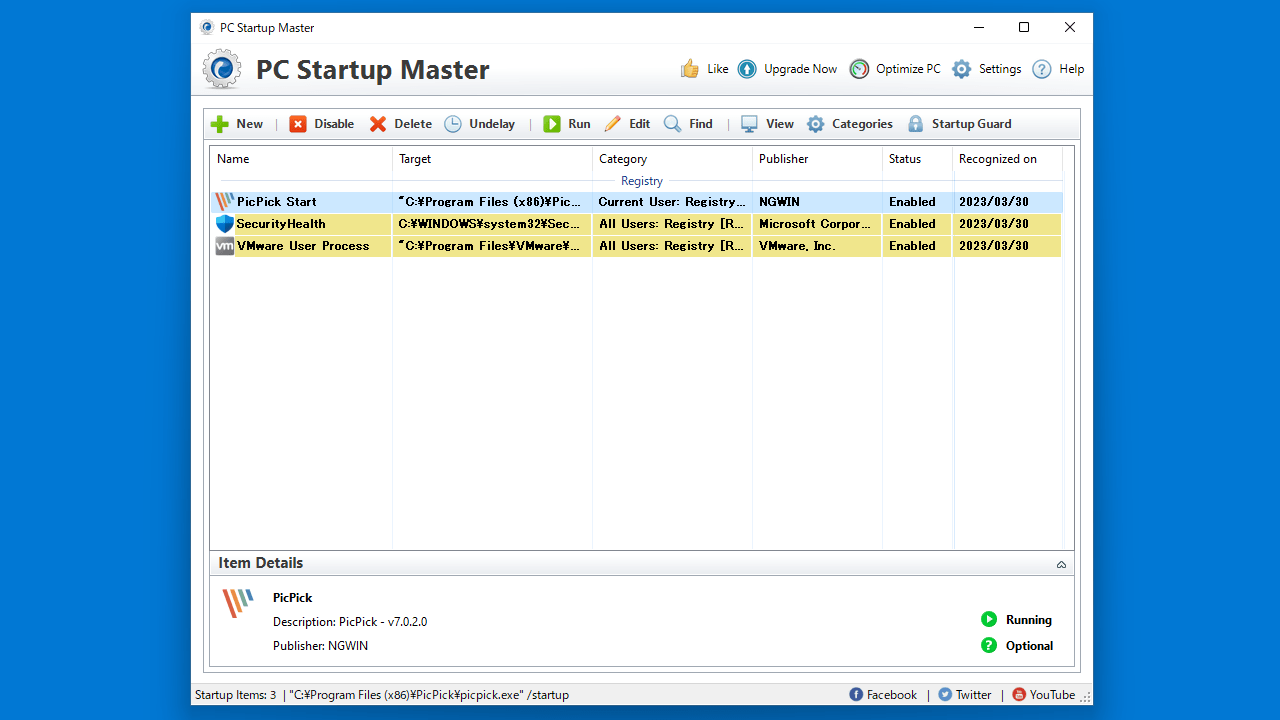This screenshot has width=1280, height=720.
Task: Click the PicPick icon in the list row
Action: [x=225, y=202]
